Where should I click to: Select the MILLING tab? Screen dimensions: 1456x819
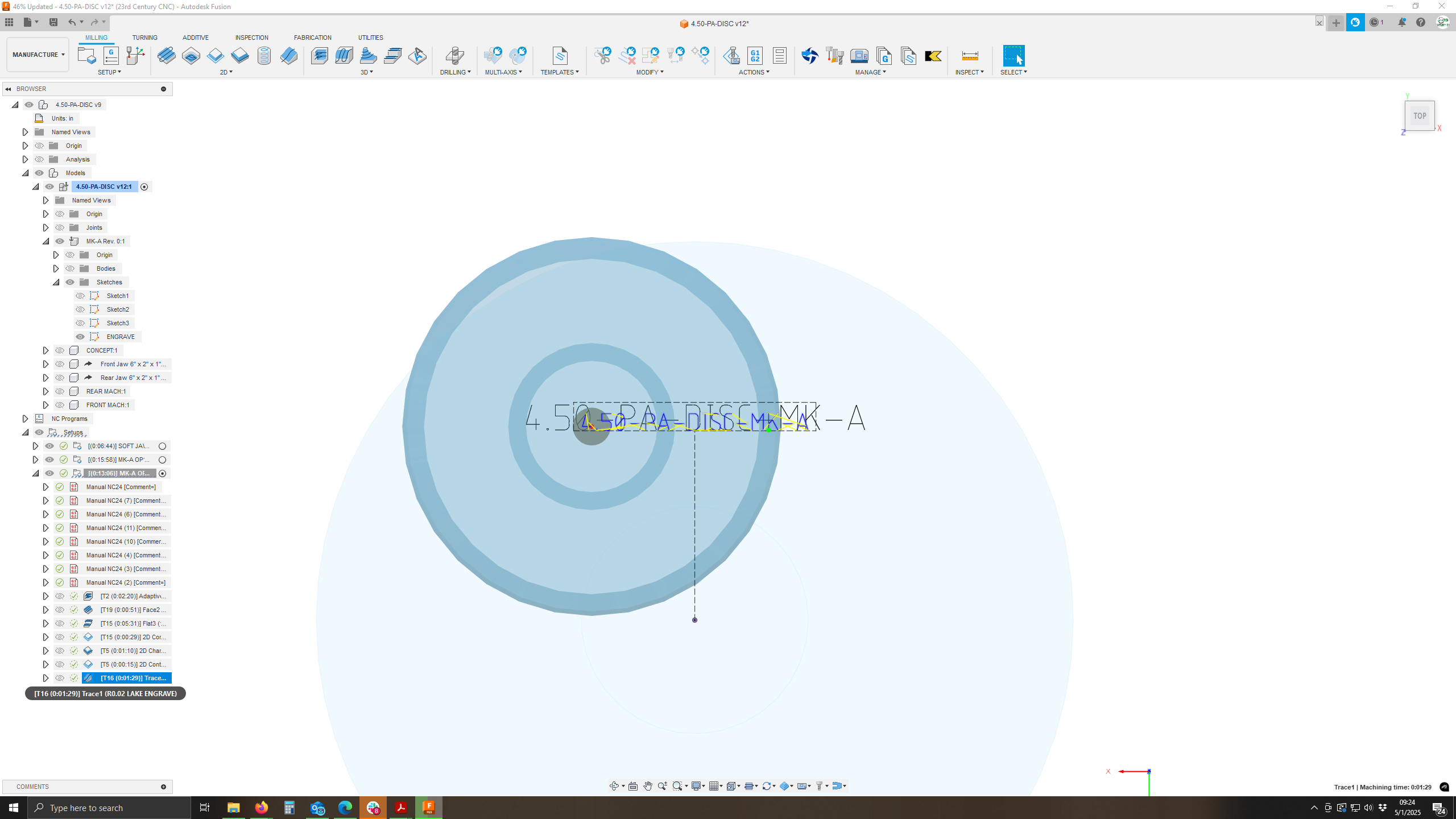pos(96,38)
